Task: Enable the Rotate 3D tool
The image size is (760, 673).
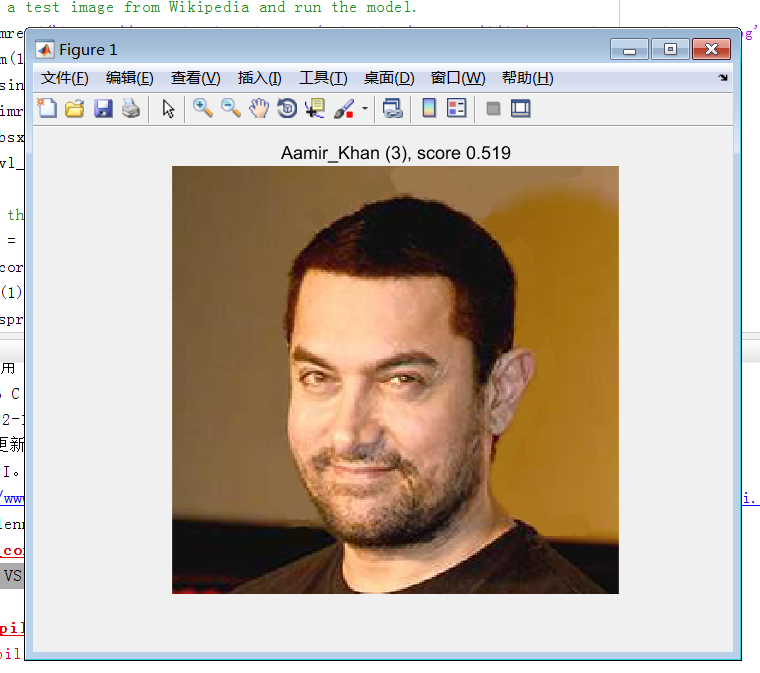Action: [x=287, y=108]
